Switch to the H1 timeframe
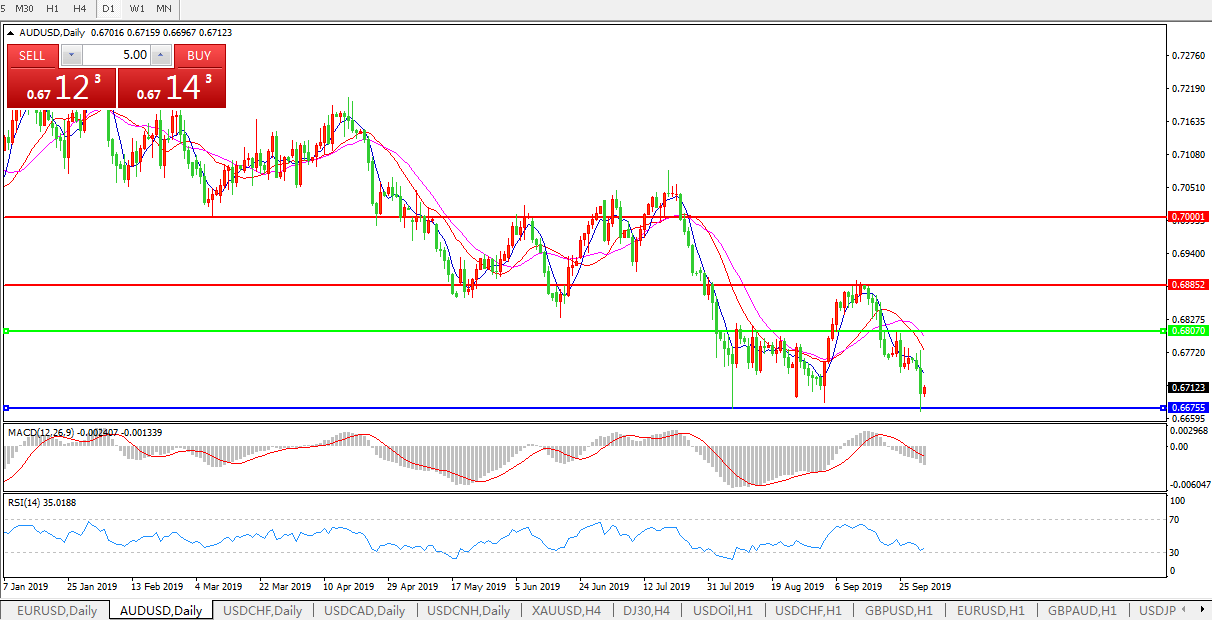 (x=53, y=9)
